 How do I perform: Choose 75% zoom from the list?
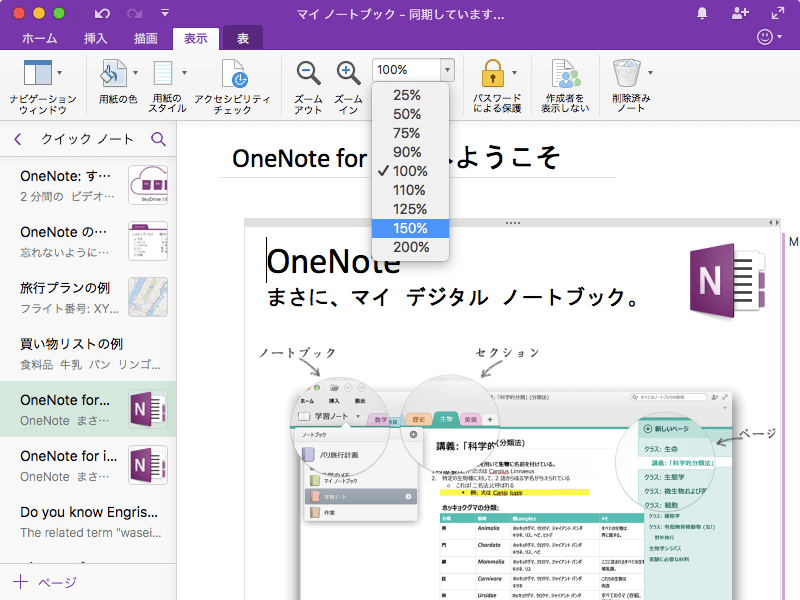click(x=410, y=133)
